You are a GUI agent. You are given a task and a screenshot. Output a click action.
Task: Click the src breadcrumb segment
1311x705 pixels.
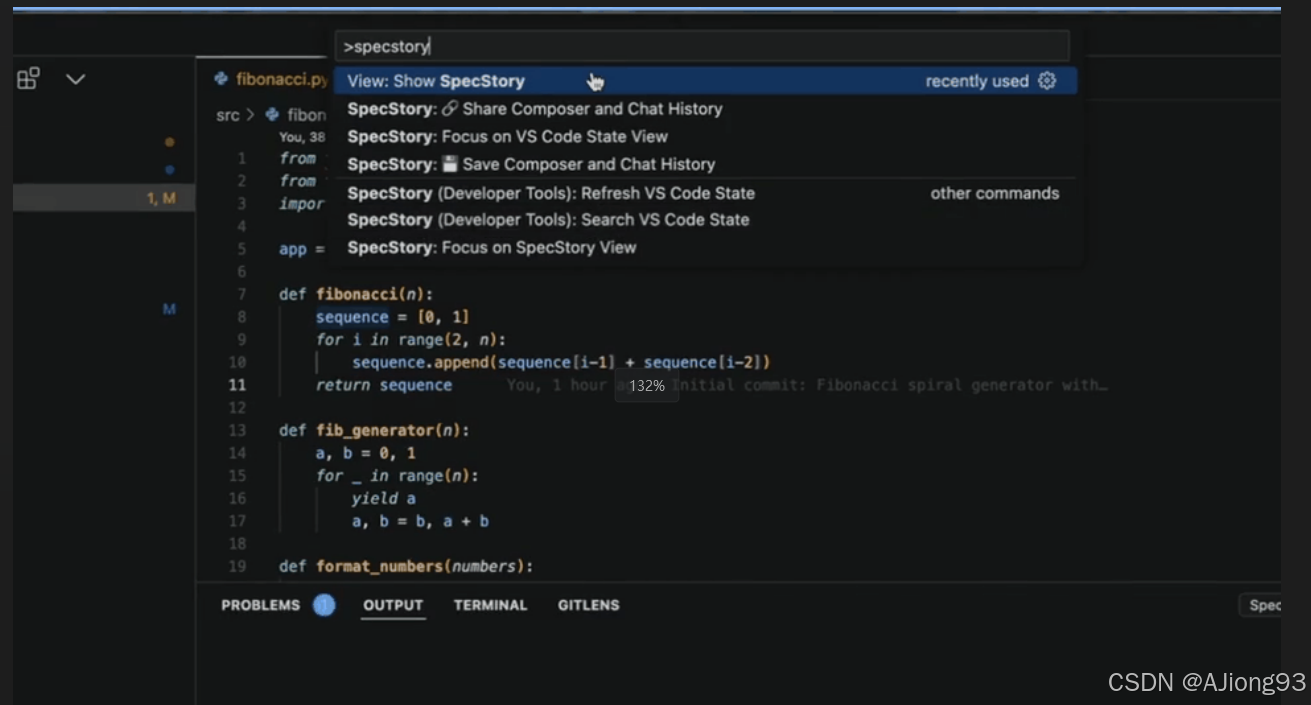tap(228, 115)
